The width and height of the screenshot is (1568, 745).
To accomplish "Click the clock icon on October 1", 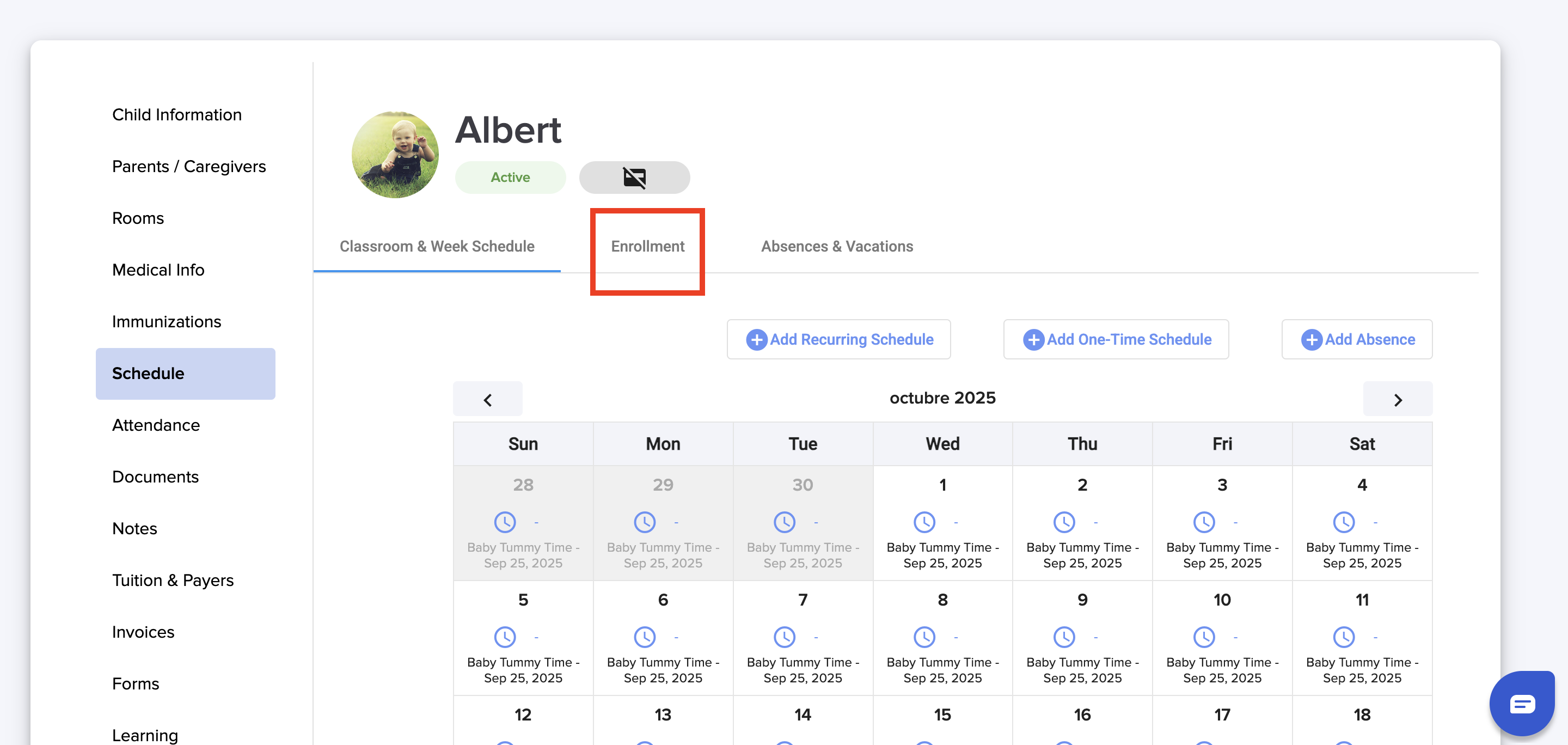I will [924, 522].
